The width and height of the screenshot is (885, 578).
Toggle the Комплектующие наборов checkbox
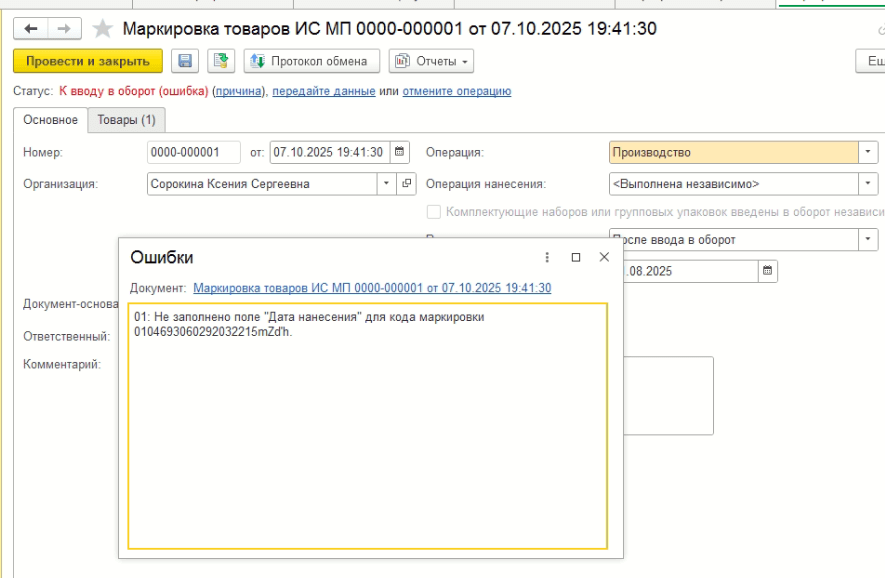(x=434, y=212)
